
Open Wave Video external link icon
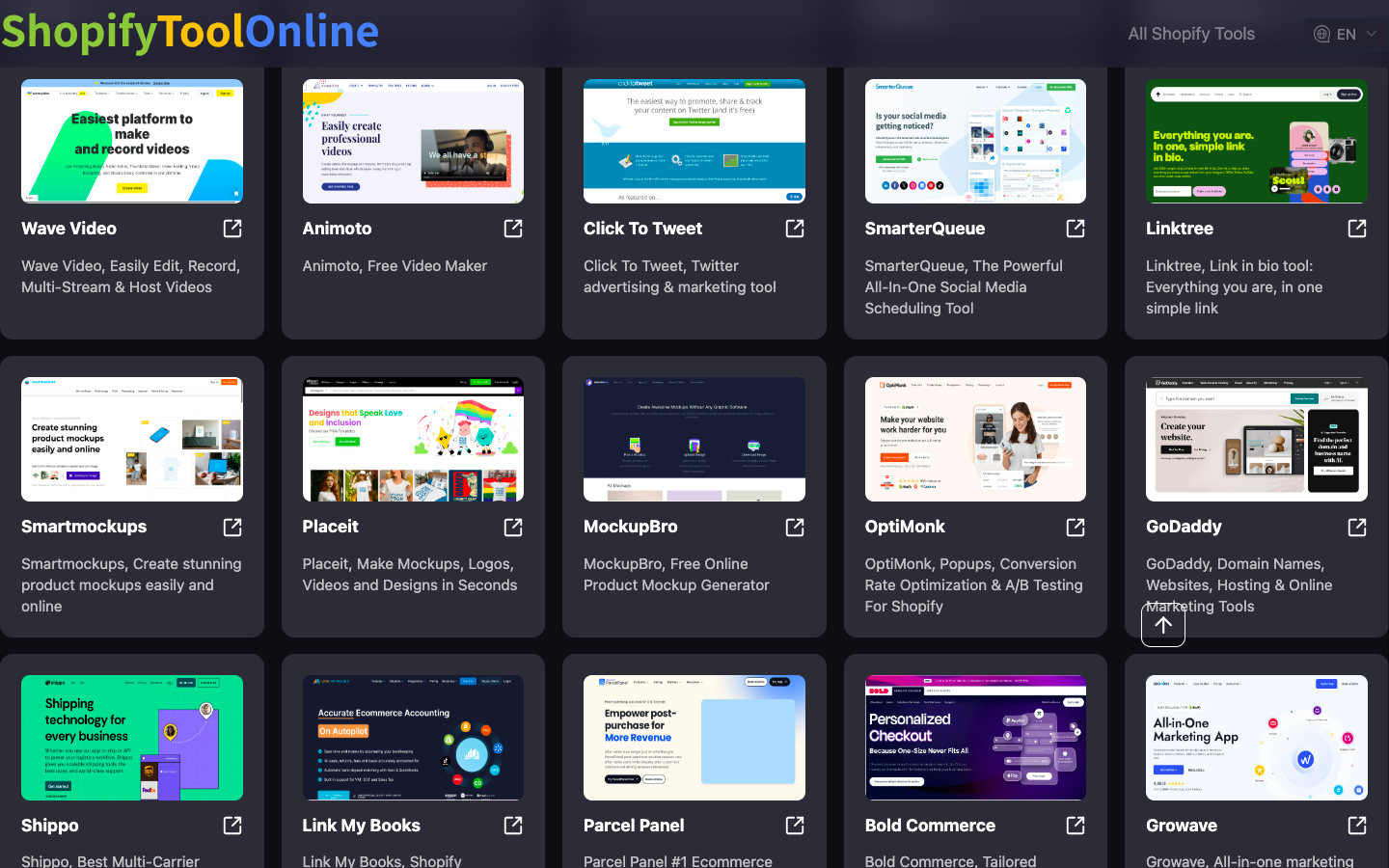(232, 229)
